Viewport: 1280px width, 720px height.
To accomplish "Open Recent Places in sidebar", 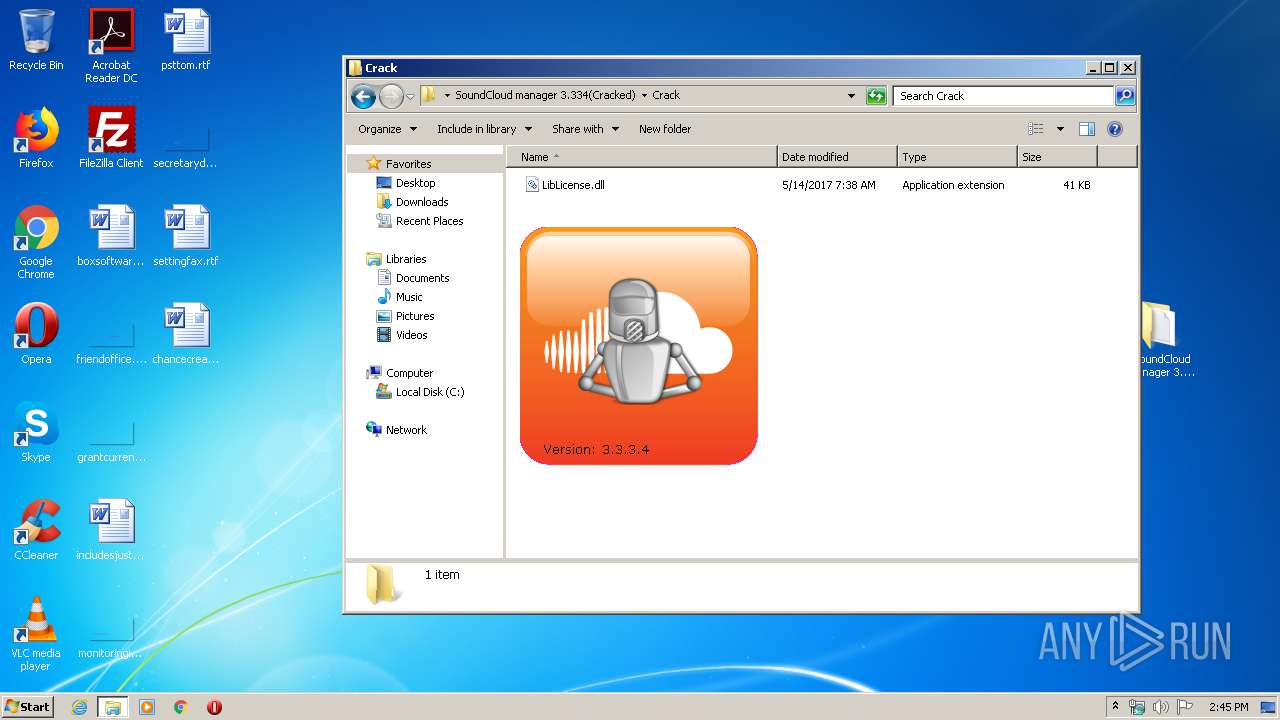I will tap(429, 221).
